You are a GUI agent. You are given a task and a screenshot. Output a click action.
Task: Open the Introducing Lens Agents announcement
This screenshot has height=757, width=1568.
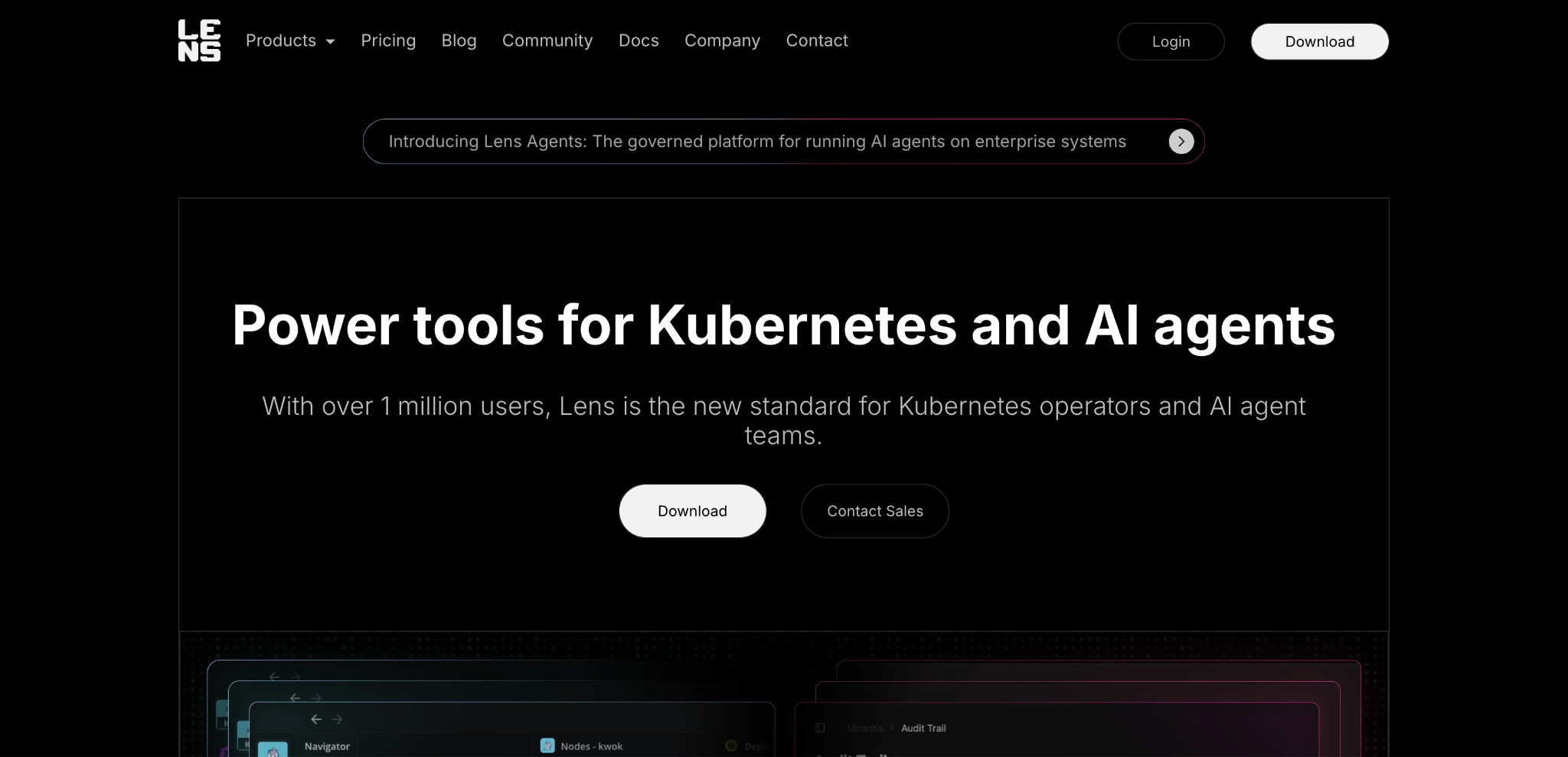(783, 141)
